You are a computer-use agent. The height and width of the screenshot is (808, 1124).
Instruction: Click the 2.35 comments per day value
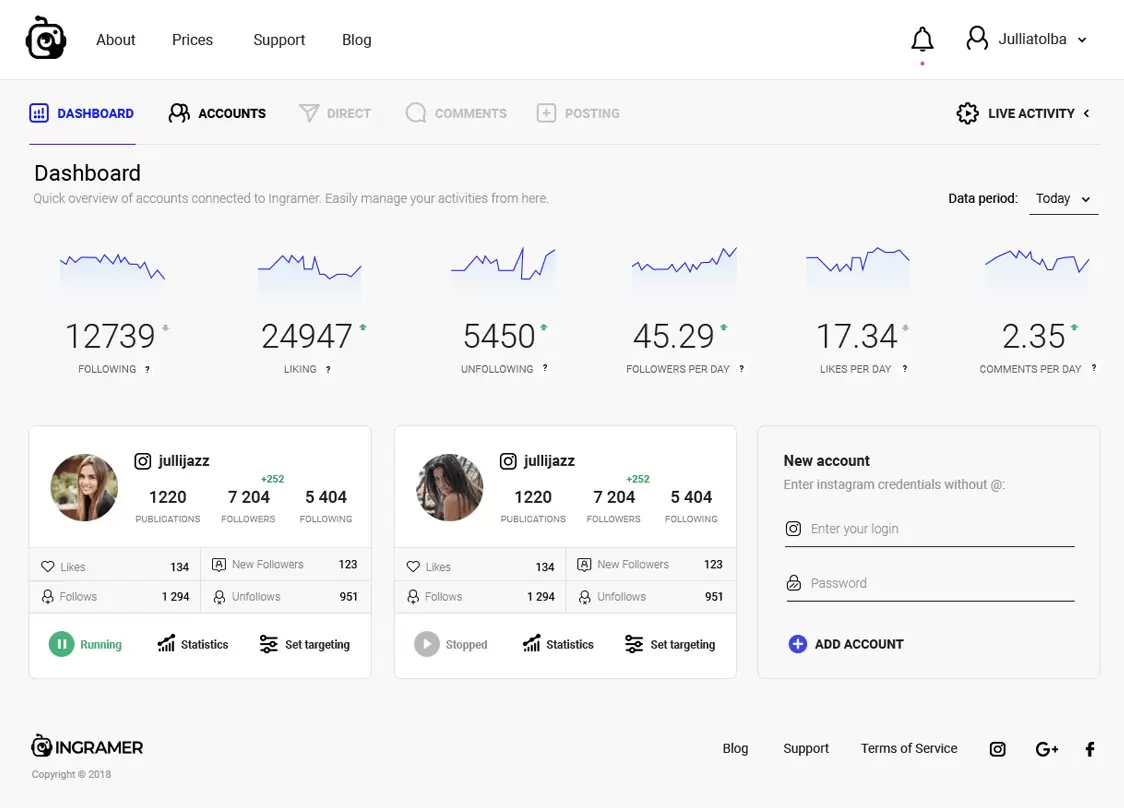coord(1034,336)
